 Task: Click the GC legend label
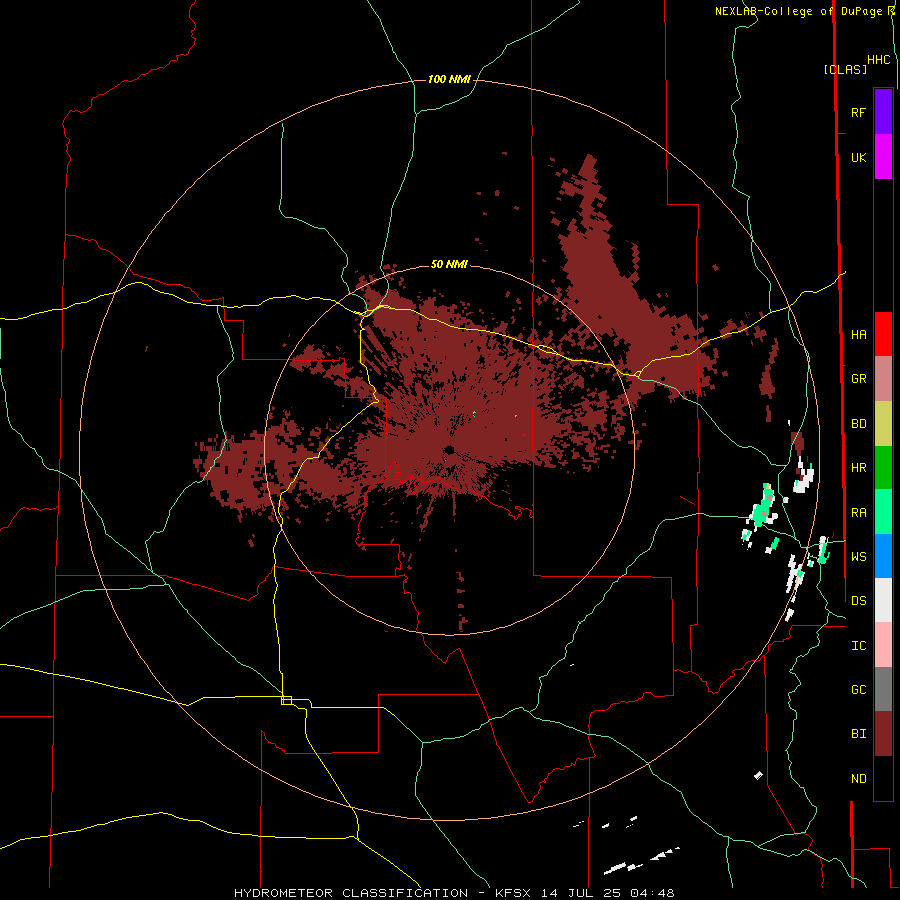[x=859, y=690]
